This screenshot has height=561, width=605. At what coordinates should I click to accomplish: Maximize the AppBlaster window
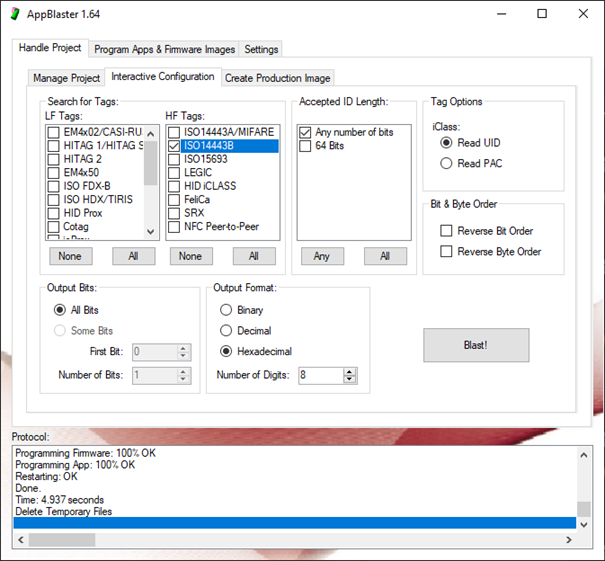click(x=542, y=14)
